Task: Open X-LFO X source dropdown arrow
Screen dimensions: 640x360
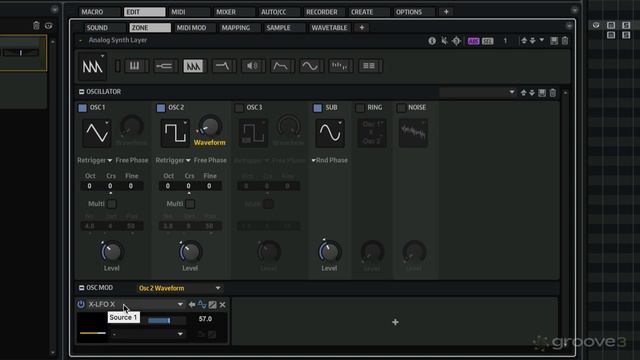Action: (x=180, y=304)
